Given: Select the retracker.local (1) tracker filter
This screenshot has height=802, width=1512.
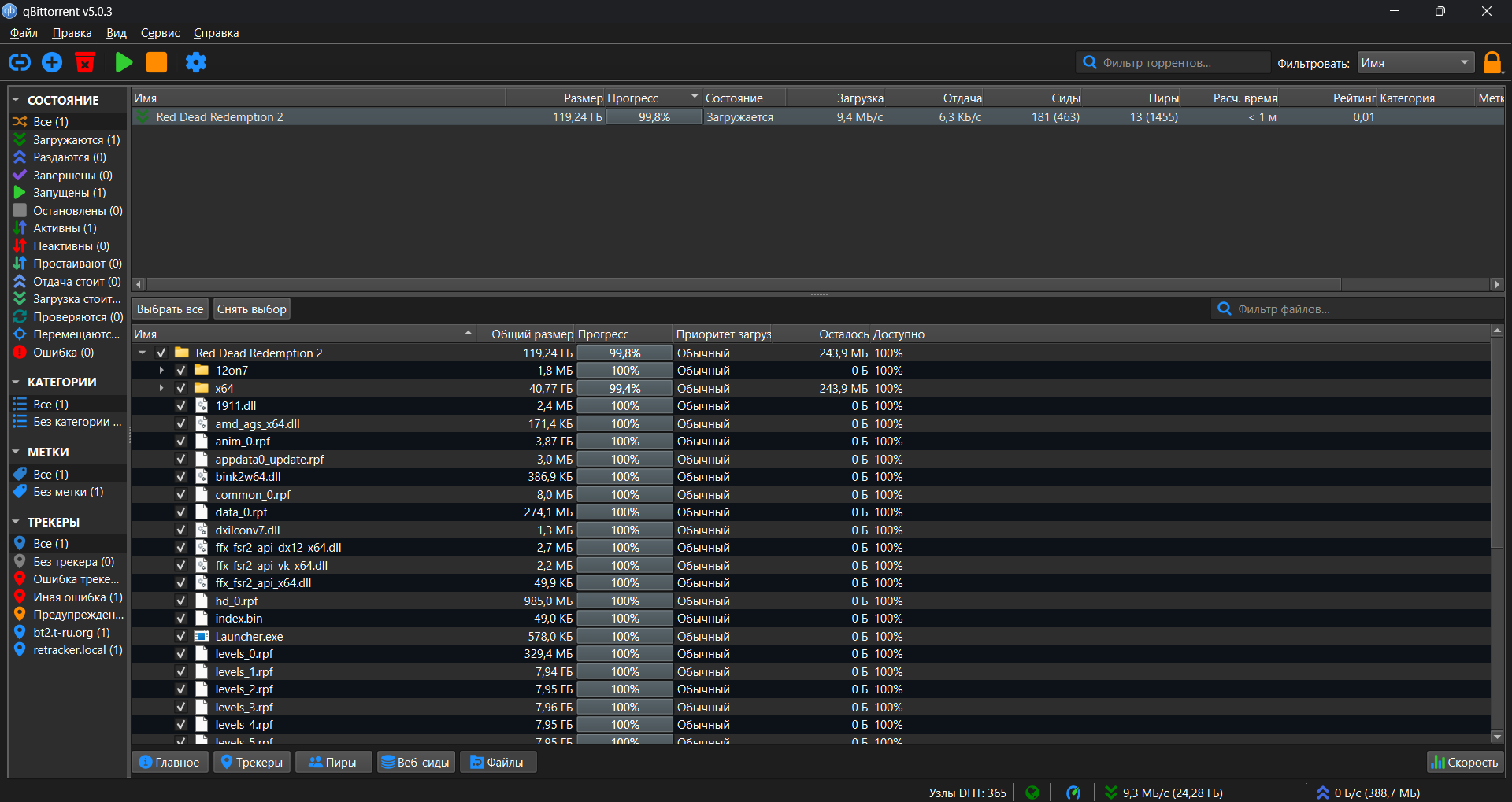Looking at the screenshot, I should [x=67, y=650].
